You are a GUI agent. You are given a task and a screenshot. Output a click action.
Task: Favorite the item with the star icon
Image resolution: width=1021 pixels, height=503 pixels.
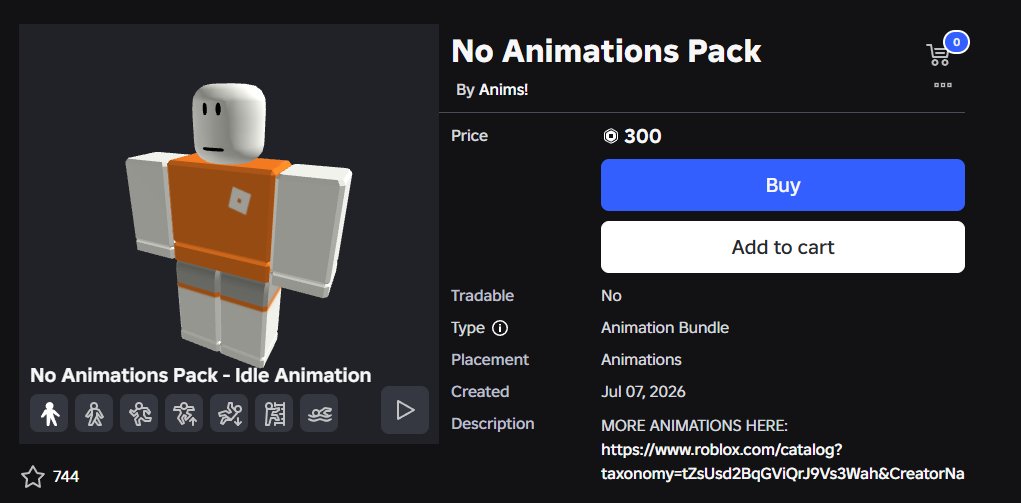coord(33,477)
